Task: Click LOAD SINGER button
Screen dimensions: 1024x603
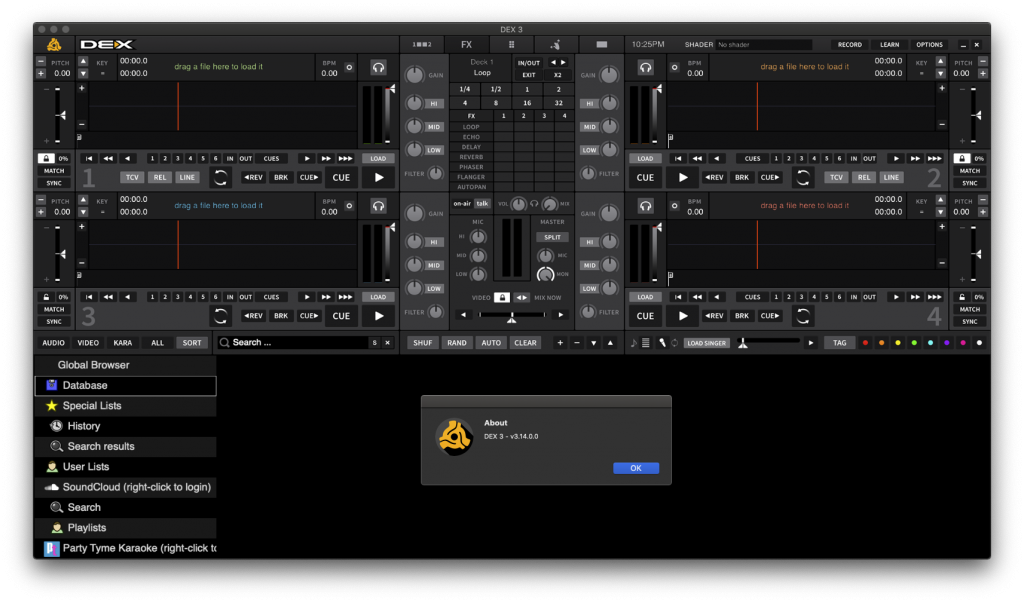Action: coord(706,342)
